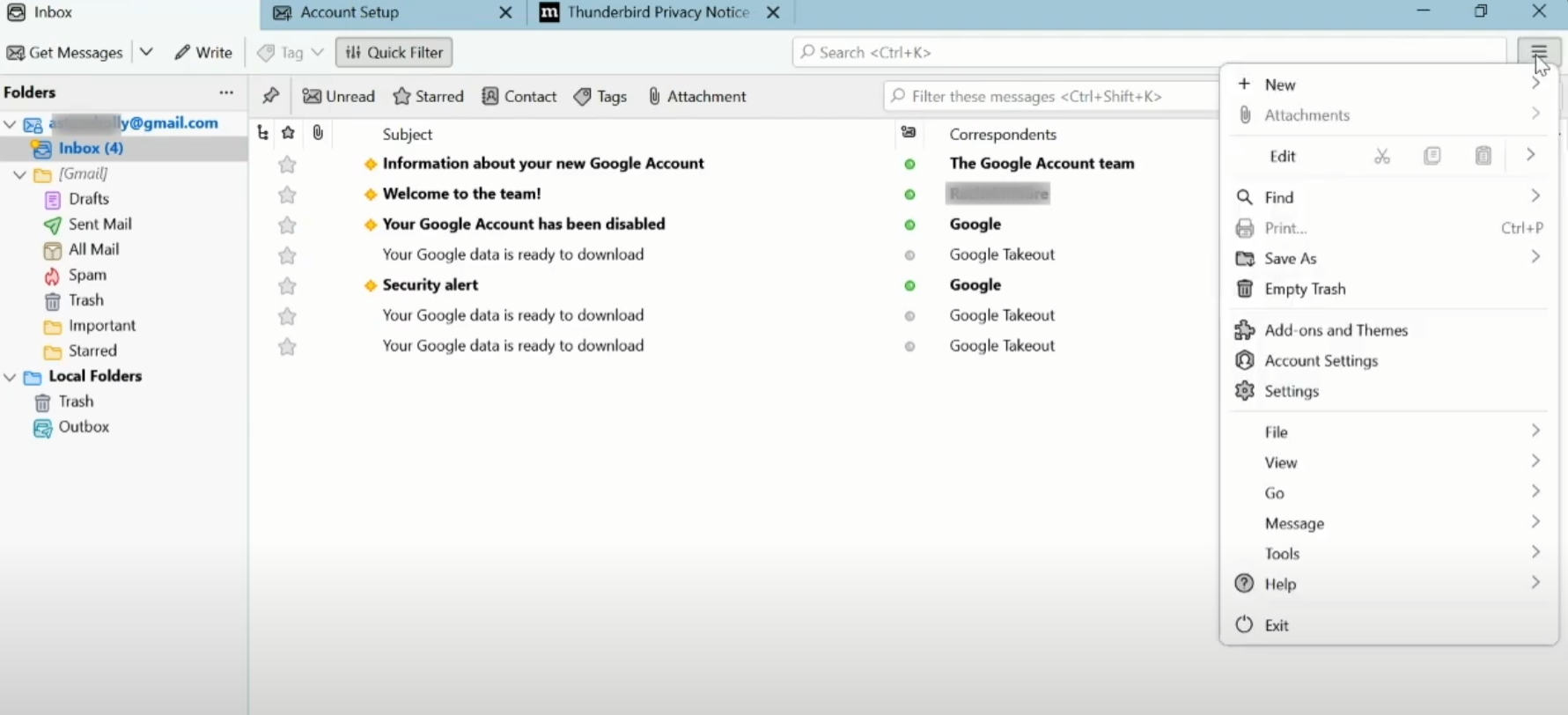Click the hamburger app menu button
This screenshot has height=715, width=1568.
1538,52
